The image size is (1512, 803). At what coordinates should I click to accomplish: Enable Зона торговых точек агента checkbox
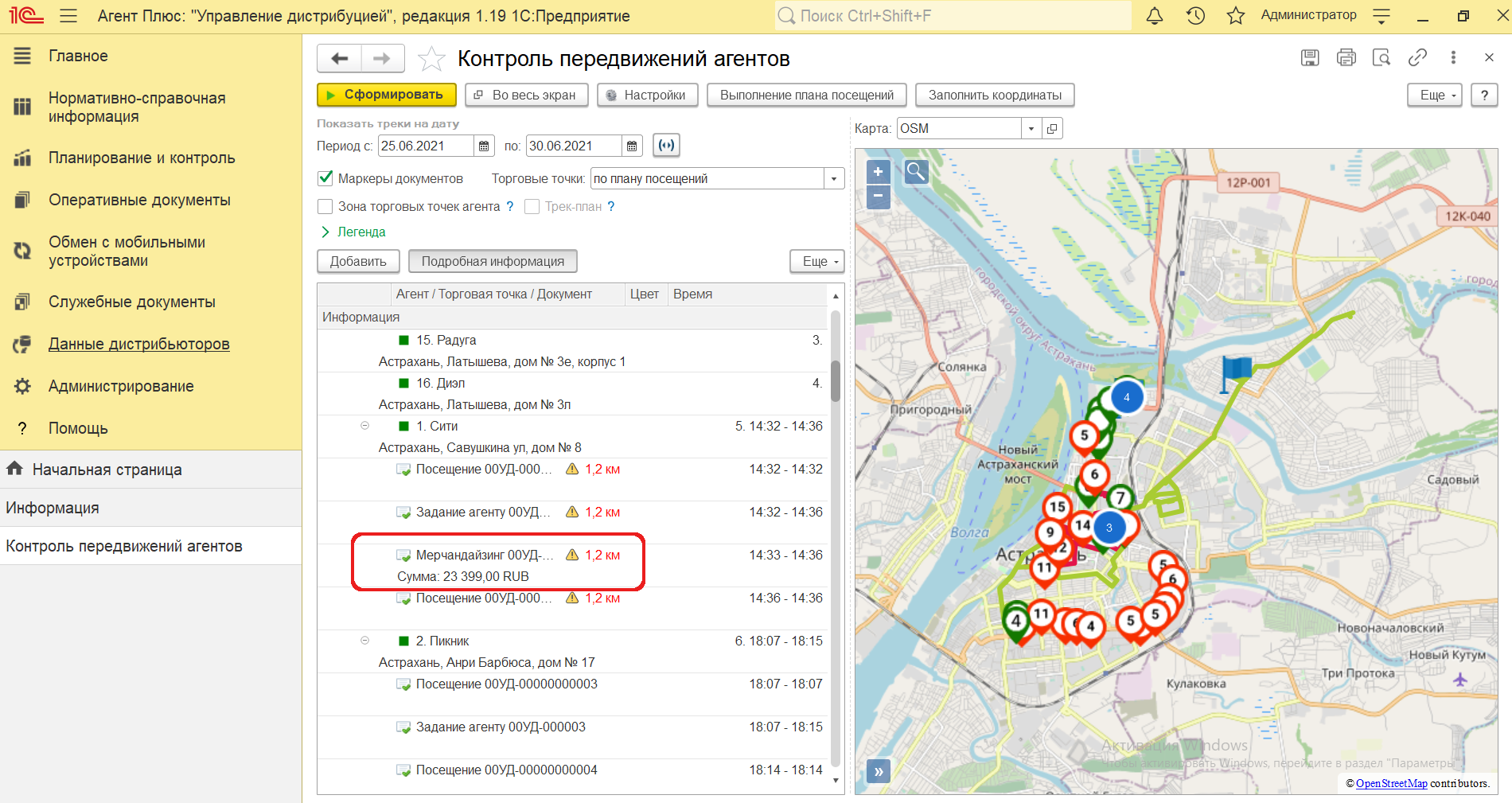click(x=325, y=206)
